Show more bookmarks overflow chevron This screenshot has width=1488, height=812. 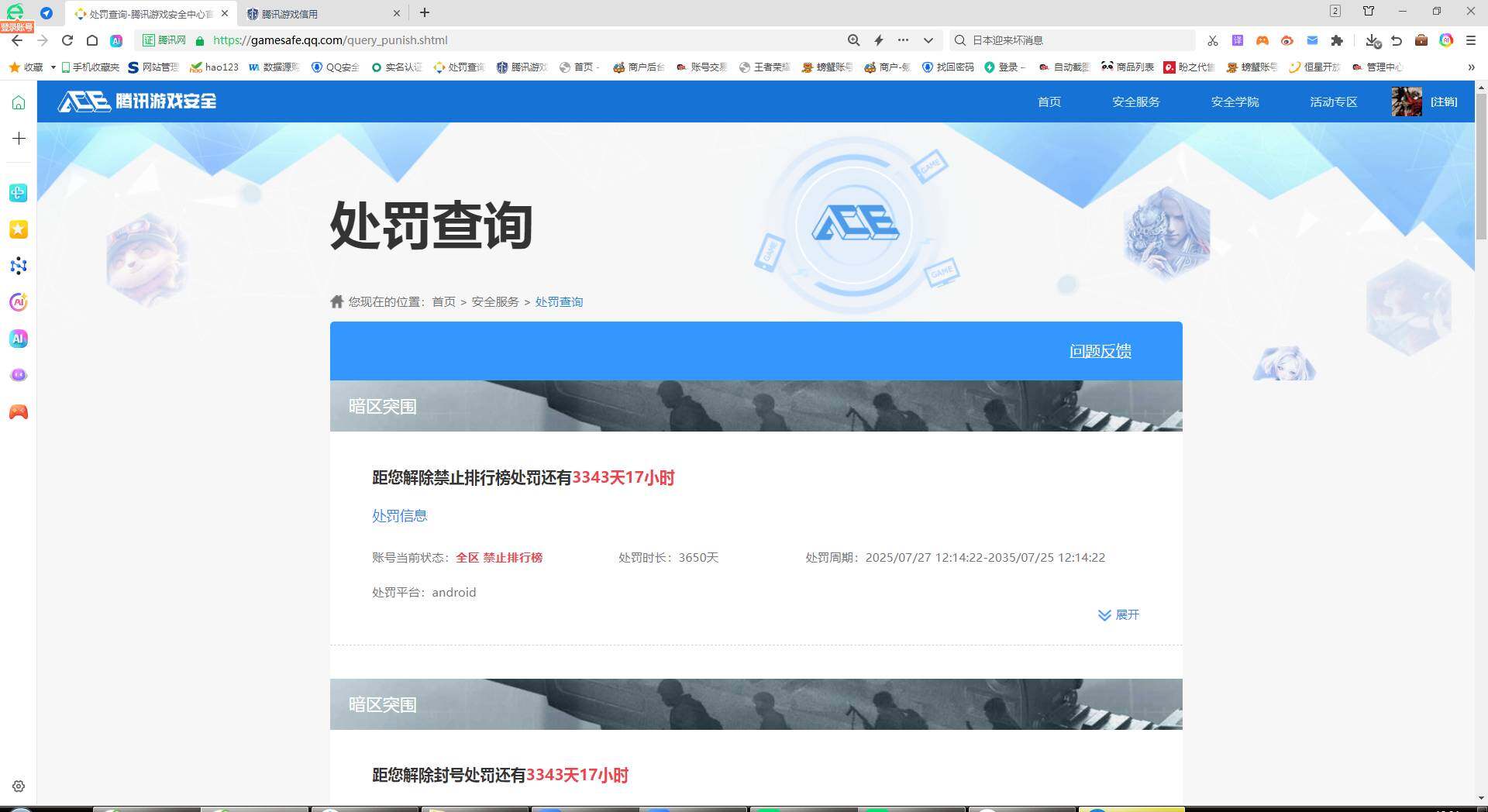(1471, 67)
